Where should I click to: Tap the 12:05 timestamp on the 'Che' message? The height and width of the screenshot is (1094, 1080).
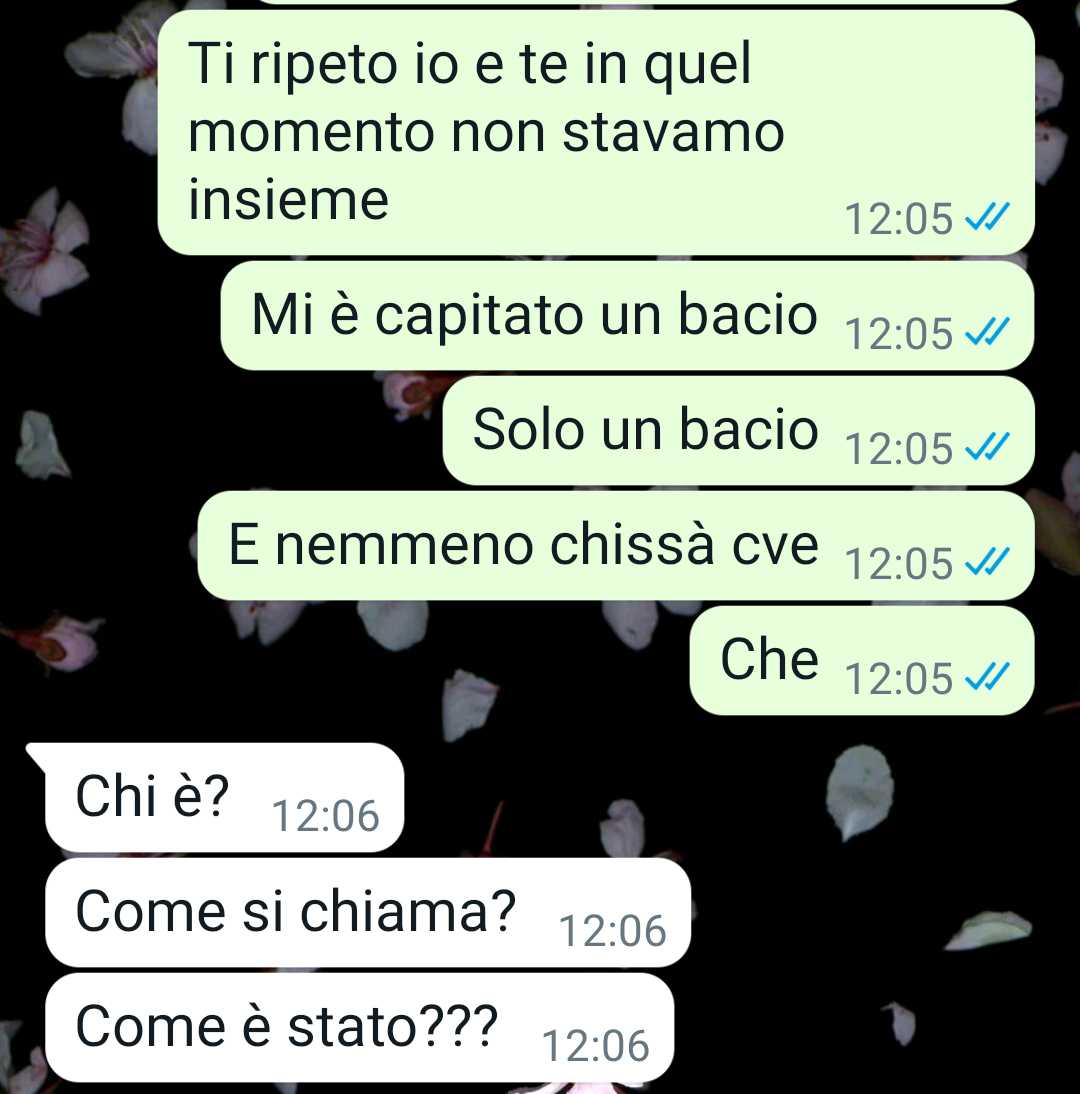coord(899,678)
